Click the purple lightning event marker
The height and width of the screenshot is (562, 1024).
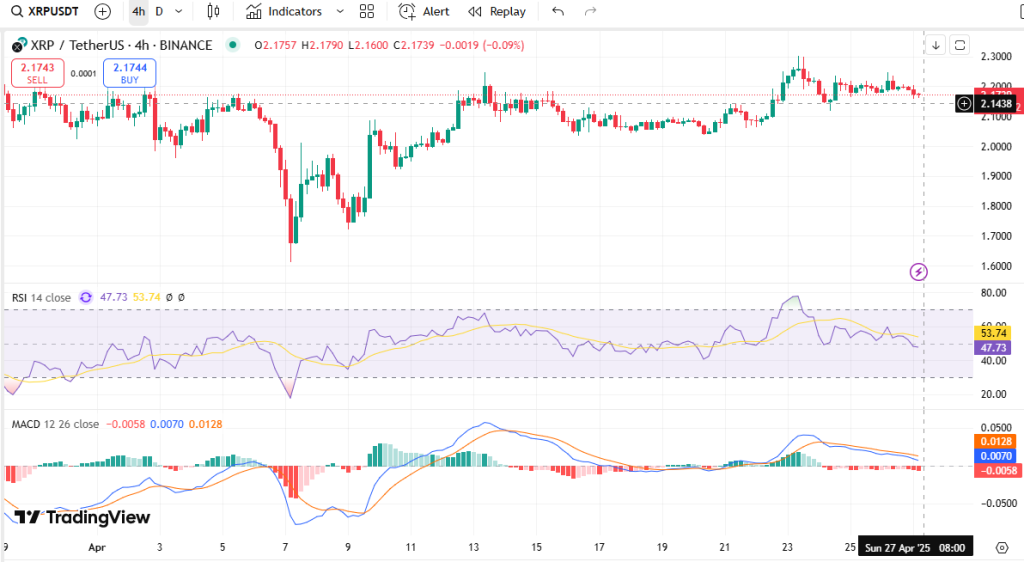[919, 272]
